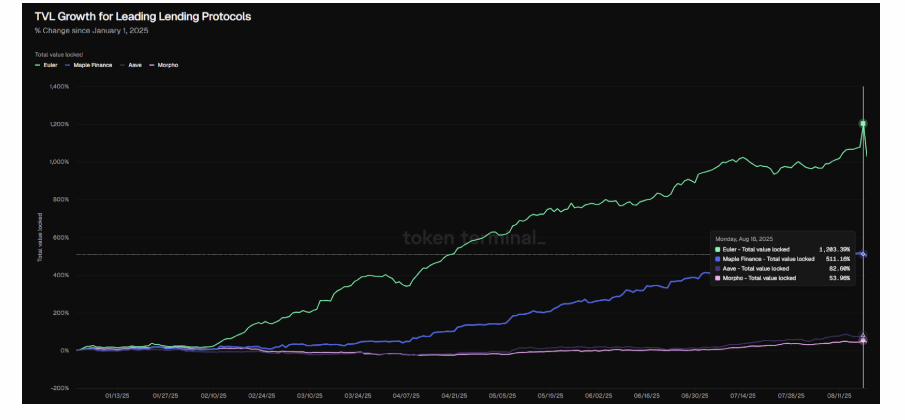Click the '05/05/25' x-axis date
The image size is (905, 420).
pyautogui.click(x=501, y=396)
